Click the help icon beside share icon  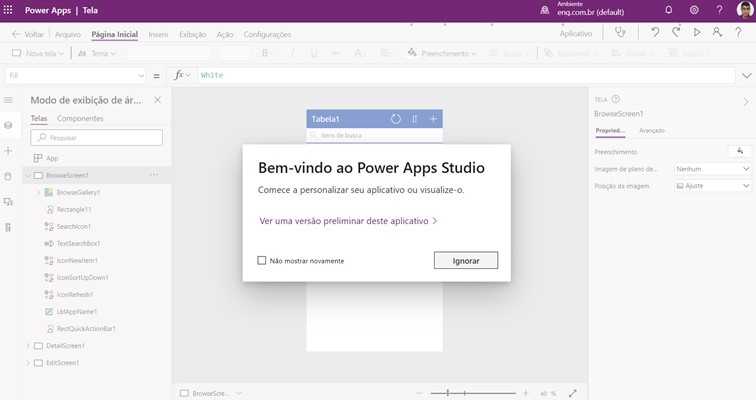(738, 33)
